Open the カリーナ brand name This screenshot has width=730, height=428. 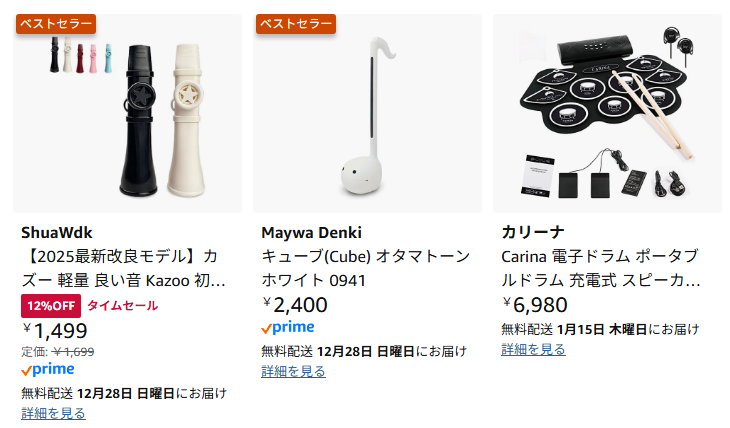click(534, 233)
